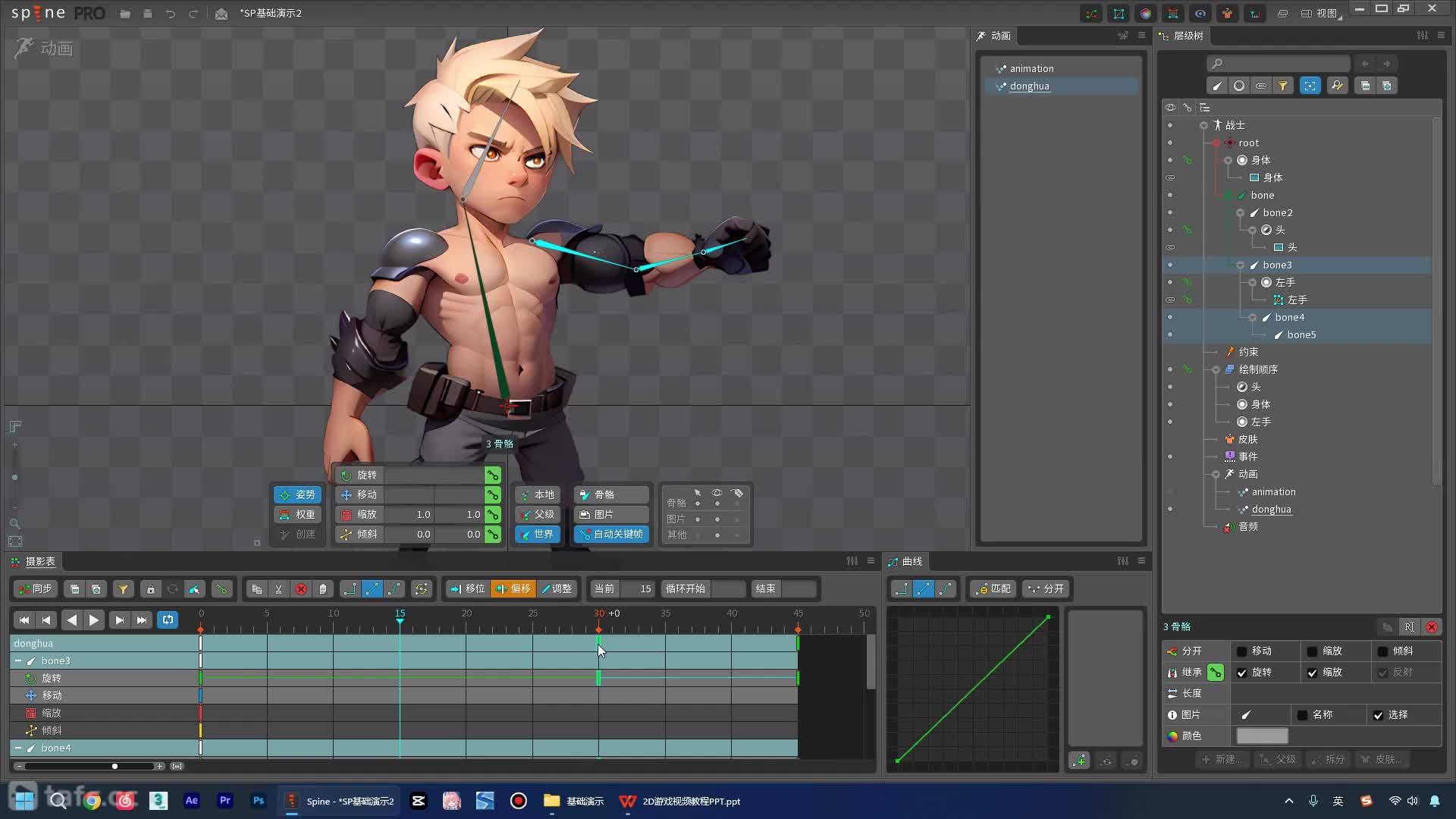Toggle slots filter circle icon in tree

(1239, 86)
